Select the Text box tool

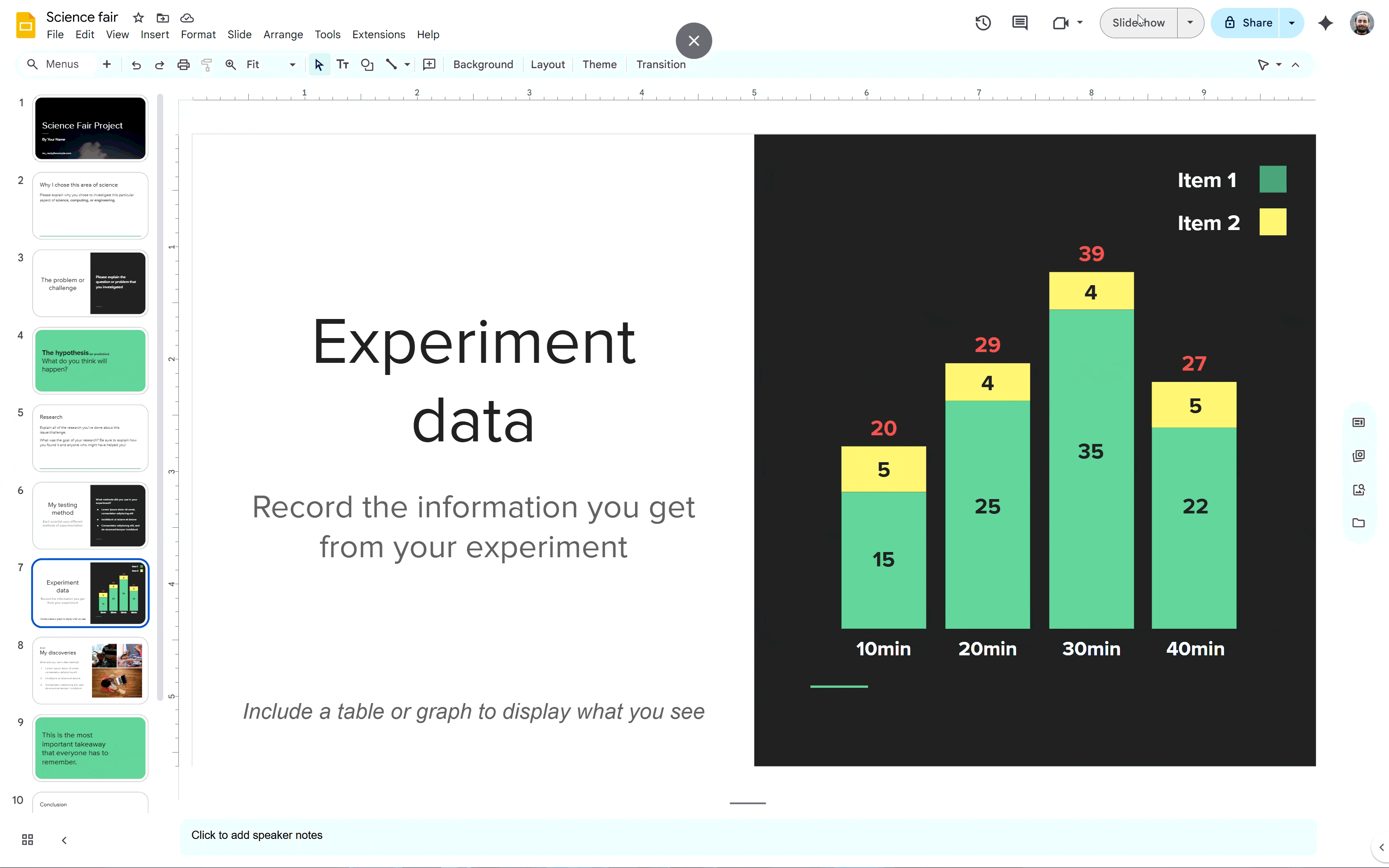(x=342, y=64)
